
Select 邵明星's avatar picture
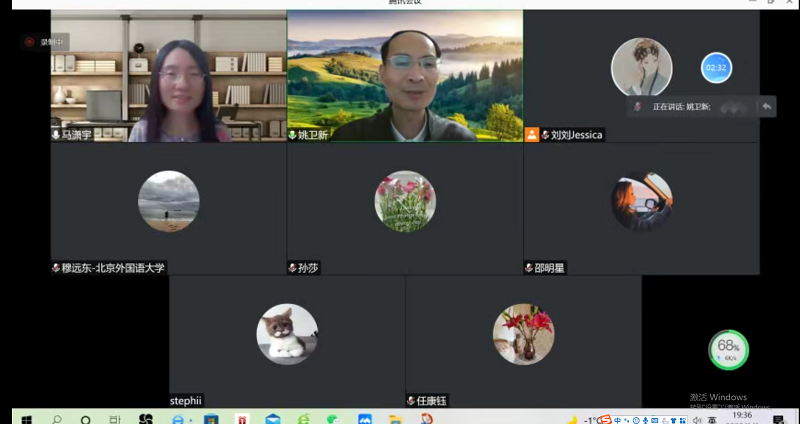click(641, 201)
